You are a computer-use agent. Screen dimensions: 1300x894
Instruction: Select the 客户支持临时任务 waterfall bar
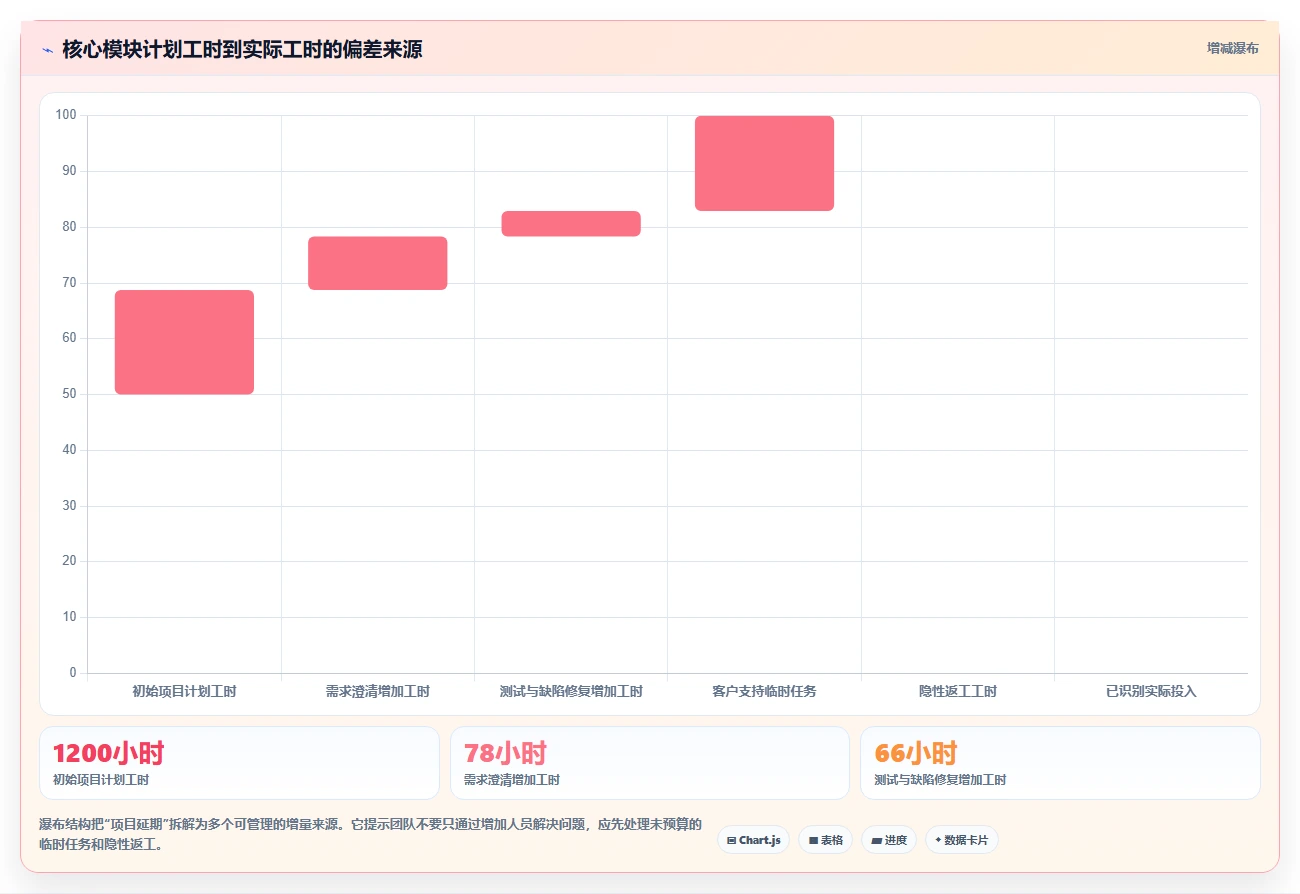[764, 163]
